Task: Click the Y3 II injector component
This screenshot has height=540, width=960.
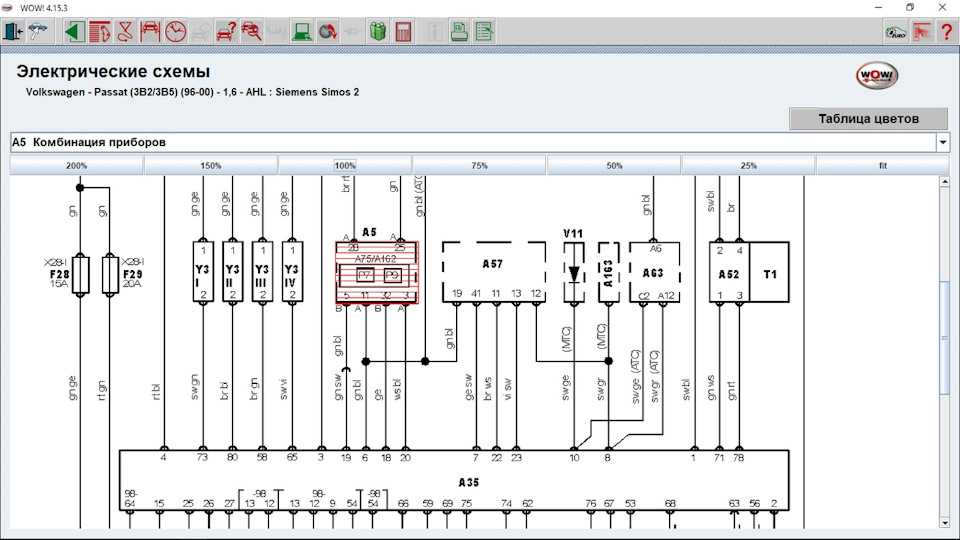Action: pos(232,272)
